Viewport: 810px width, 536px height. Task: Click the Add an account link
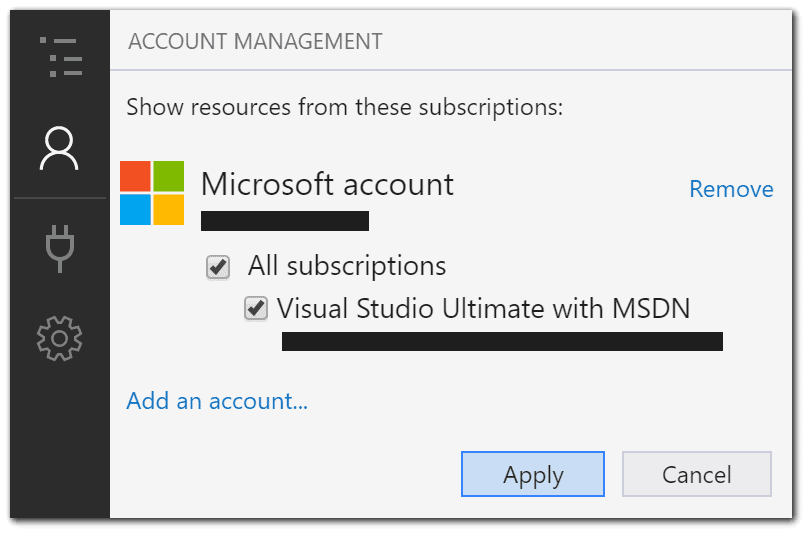[217, 401]
